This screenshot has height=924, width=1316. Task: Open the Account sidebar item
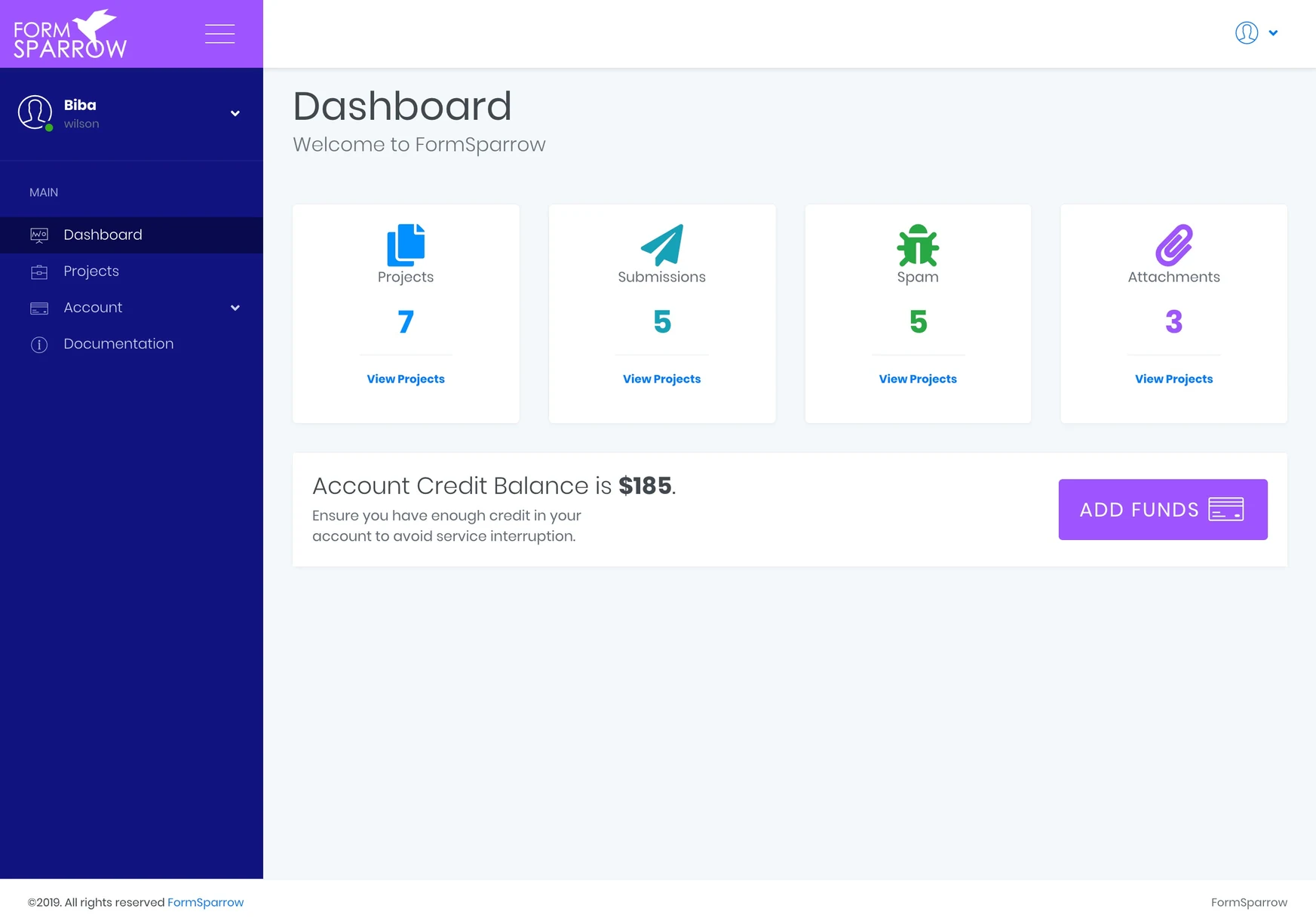pyautogui.click(x=131, y=308)
